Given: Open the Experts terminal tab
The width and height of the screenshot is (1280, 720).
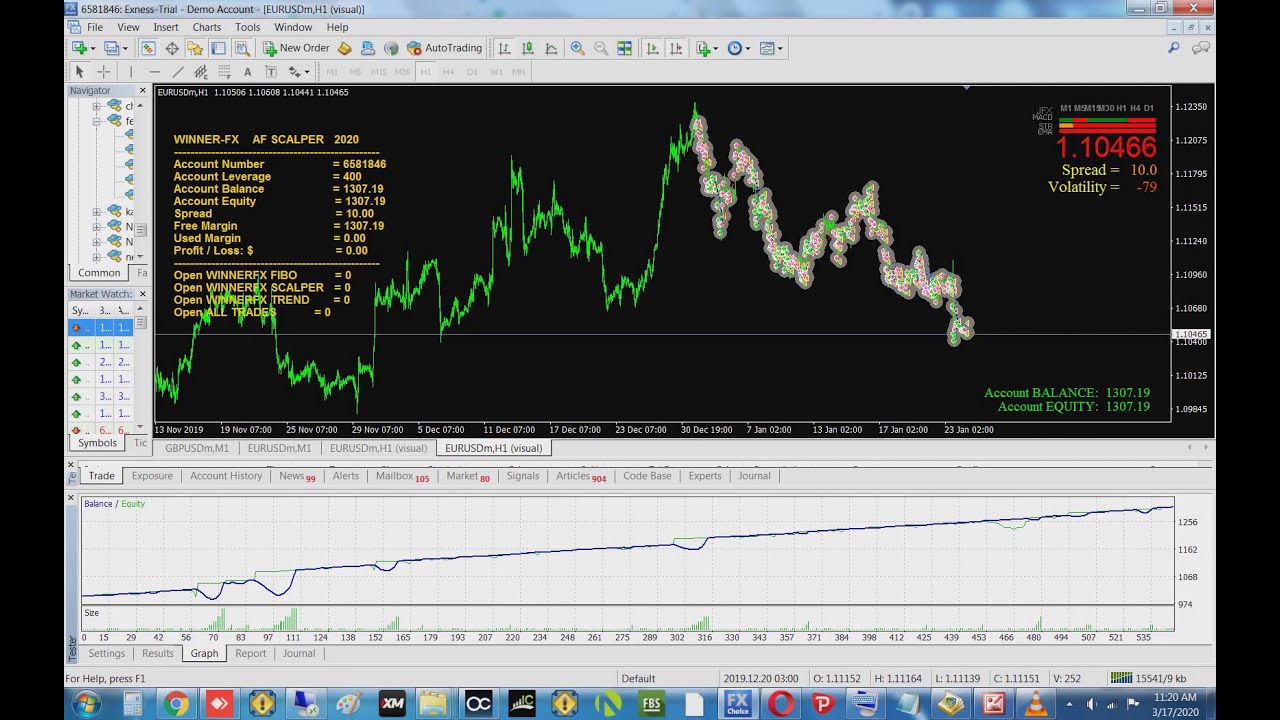Looking at the screenshot, I should pyautogui.click(x=705, y=476).
